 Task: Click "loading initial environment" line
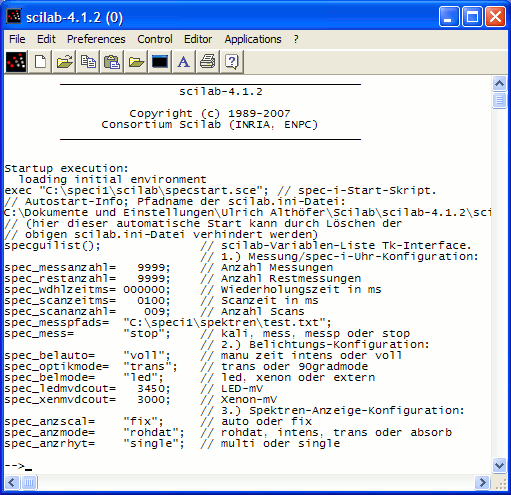pyautogui.click(x=112, y=180)
